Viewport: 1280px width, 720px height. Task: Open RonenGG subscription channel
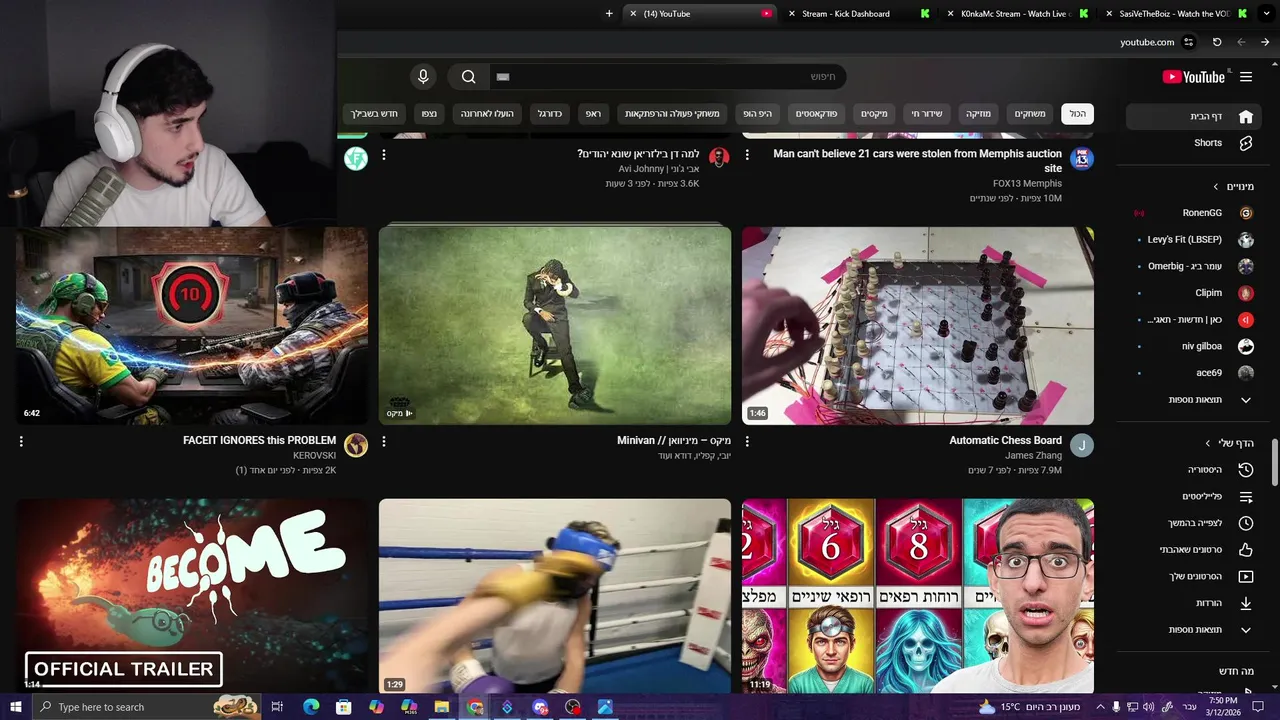pyautogui.click(x=1195, y=213)
